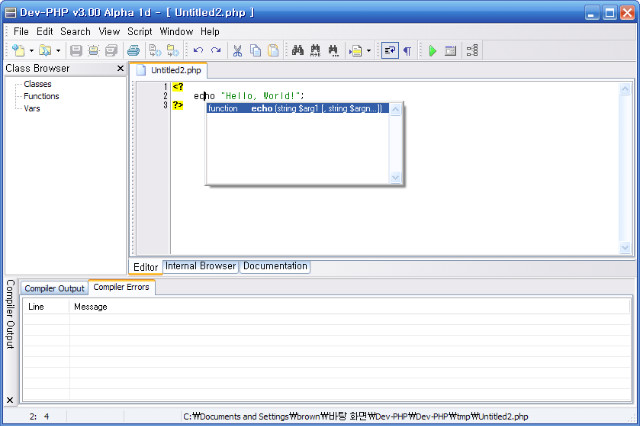This screenshot has width=640, height=426.
Task: Switch to the Documentation tab
Action: (x=275, y=266)
